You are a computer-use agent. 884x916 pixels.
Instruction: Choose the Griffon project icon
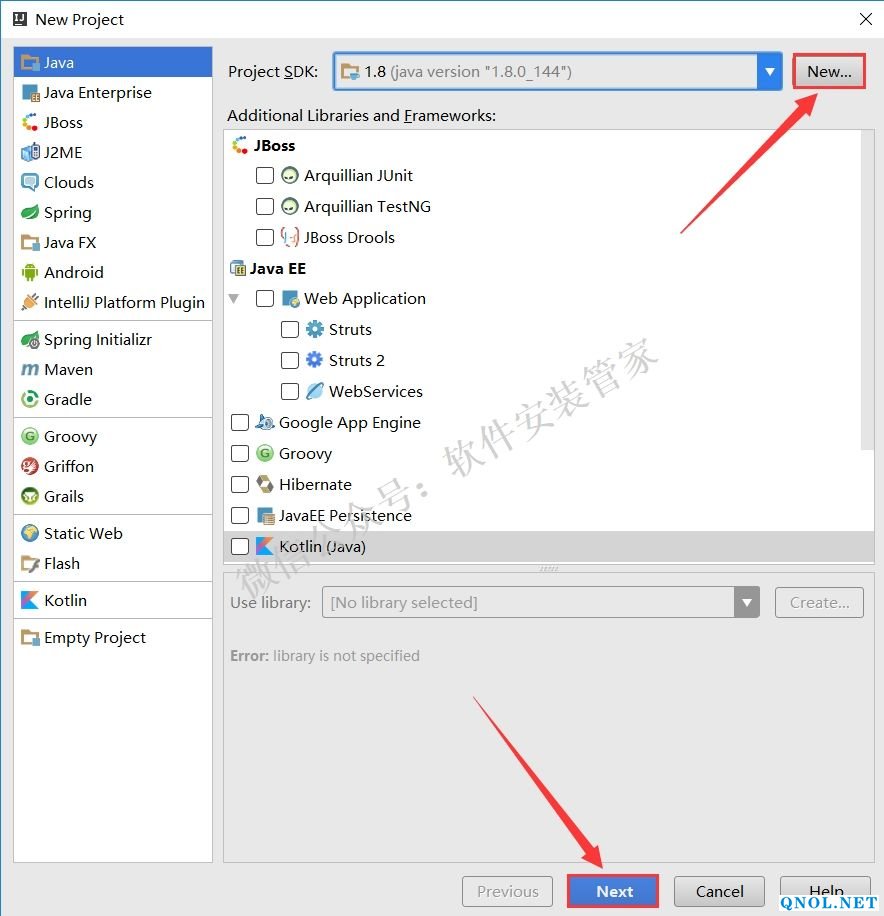(29, 466)
